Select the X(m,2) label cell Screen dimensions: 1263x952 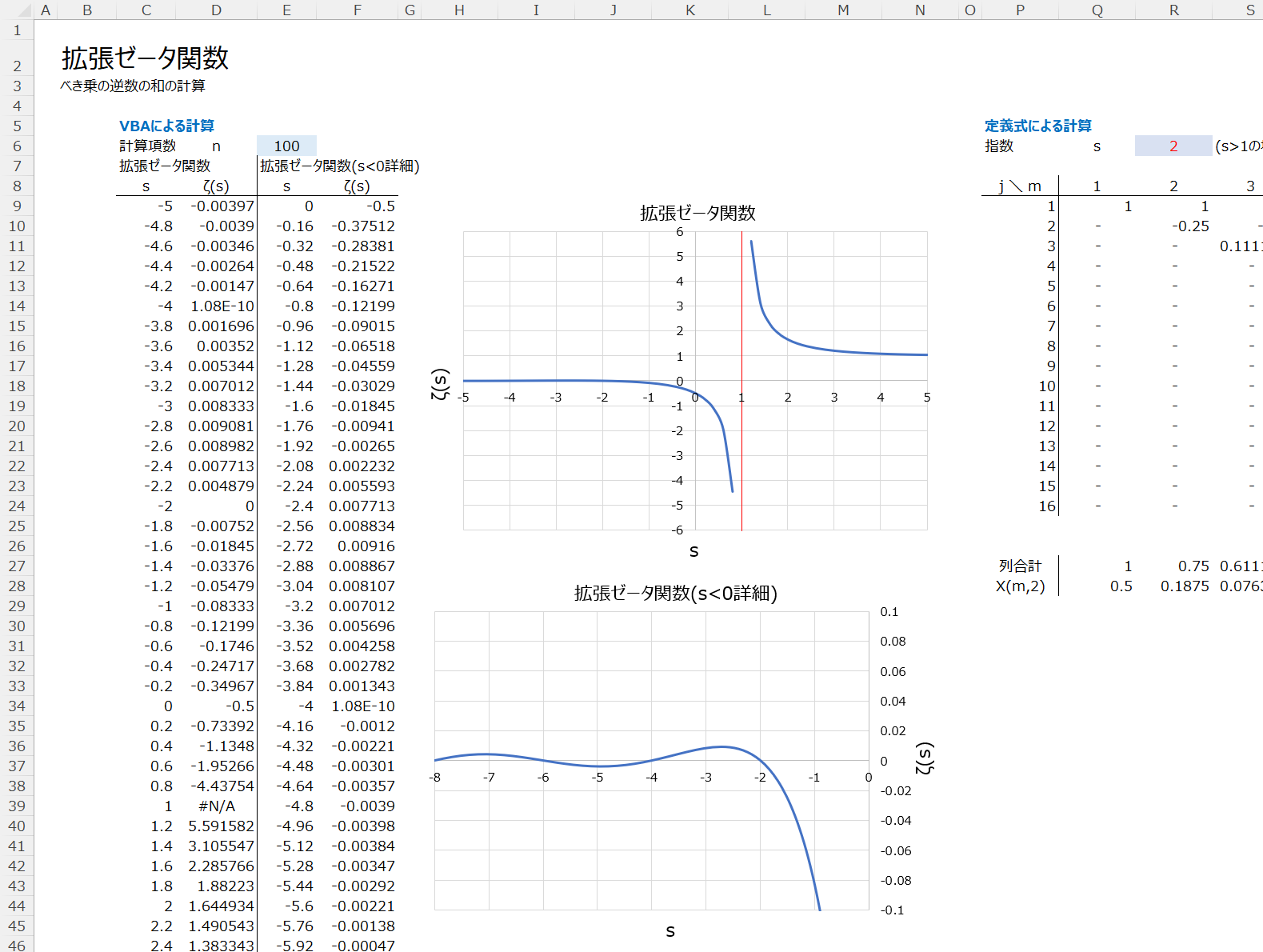tap(1020, 586)
